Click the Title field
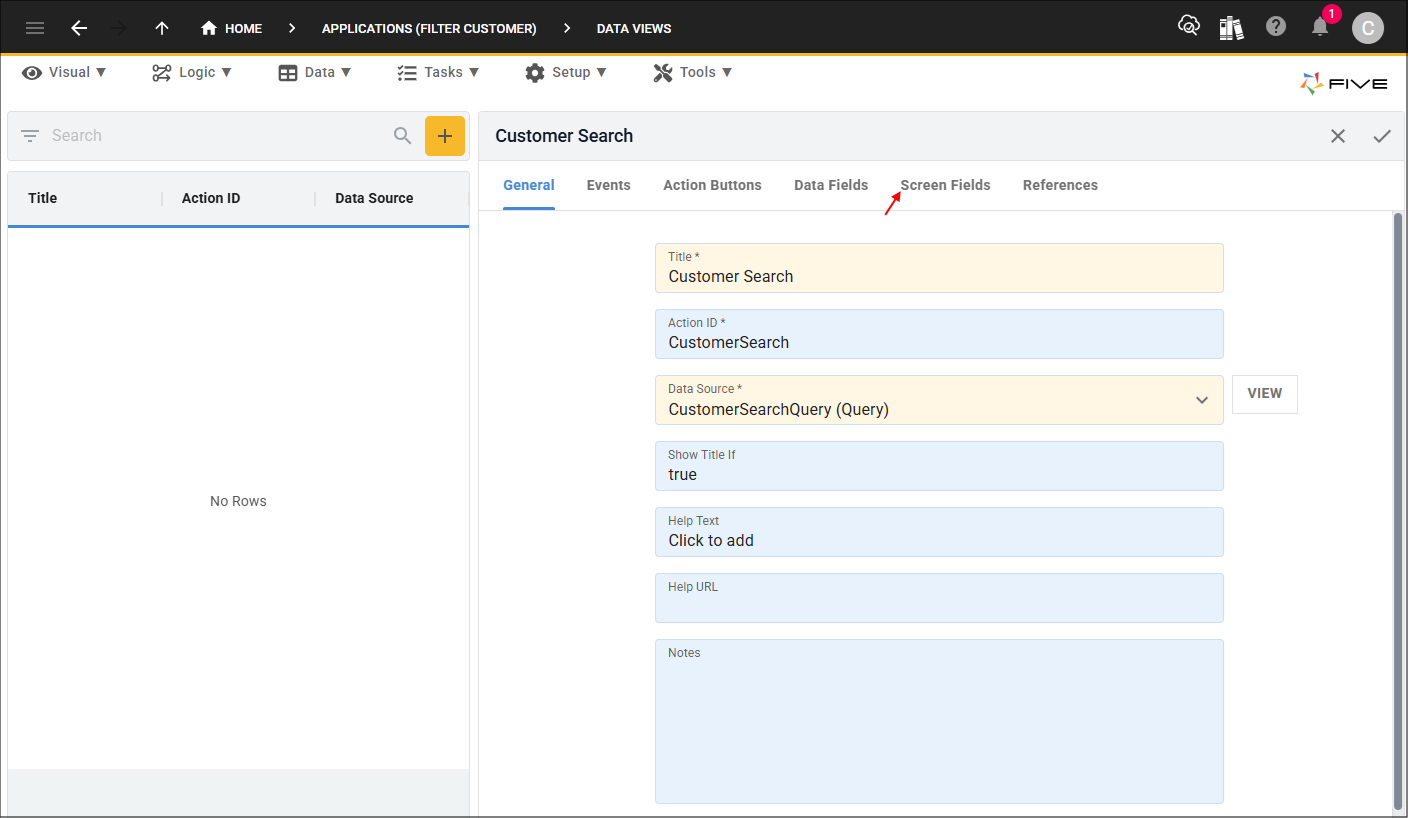This screenshot has height=818, width=1408. pyautogui.click(x=939, y=268)
